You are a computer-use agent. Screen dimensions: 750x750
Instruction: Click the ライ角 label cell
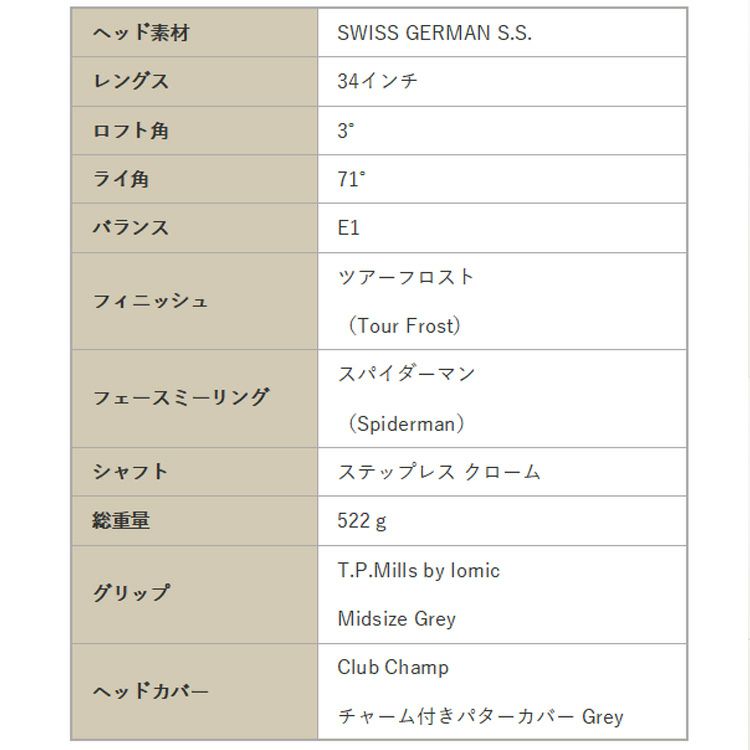[121, 180]
